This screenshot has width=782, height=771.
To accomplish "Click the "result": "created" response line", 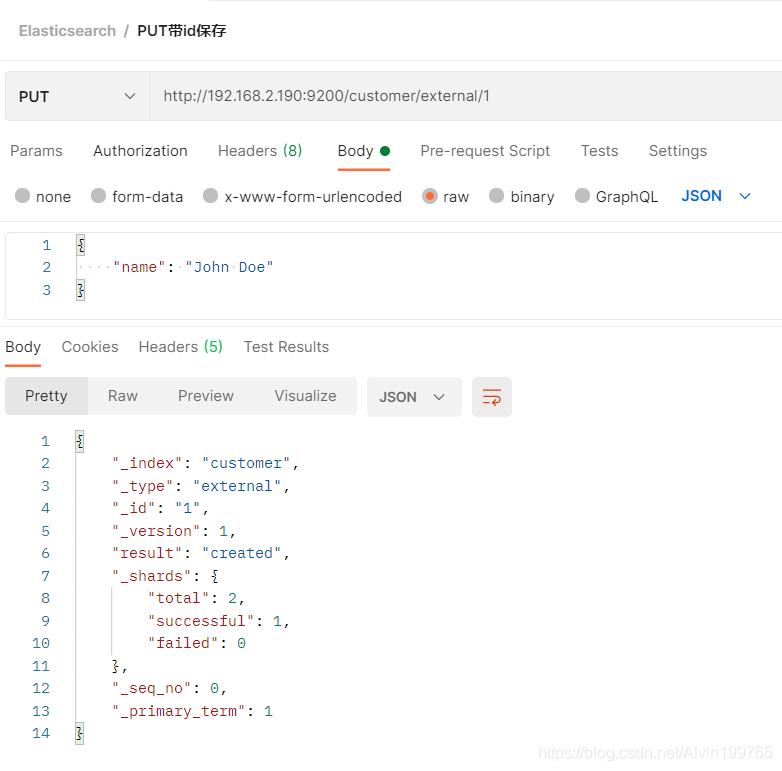I will (x=200, y=553).
